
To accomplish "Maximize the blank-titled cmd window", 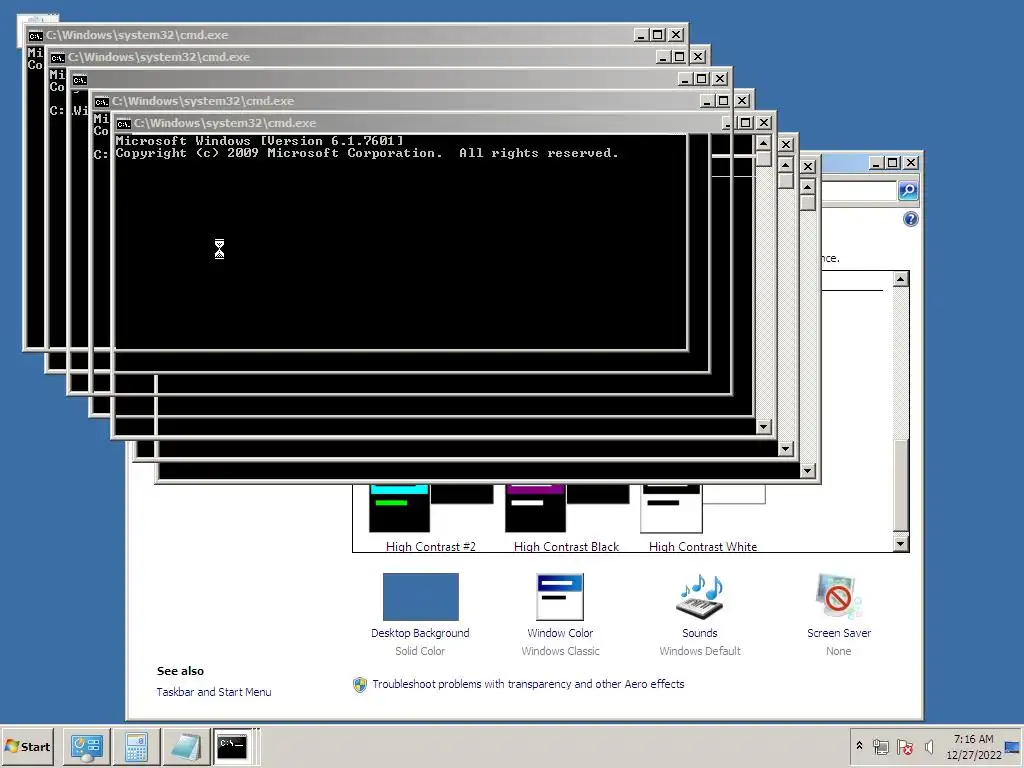I will click(702, 79).
